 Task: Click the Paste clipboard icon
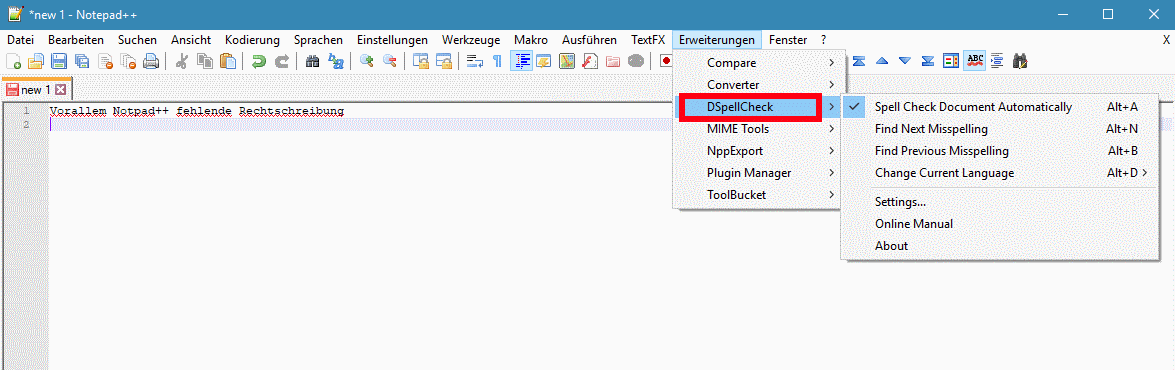(227, 61)
